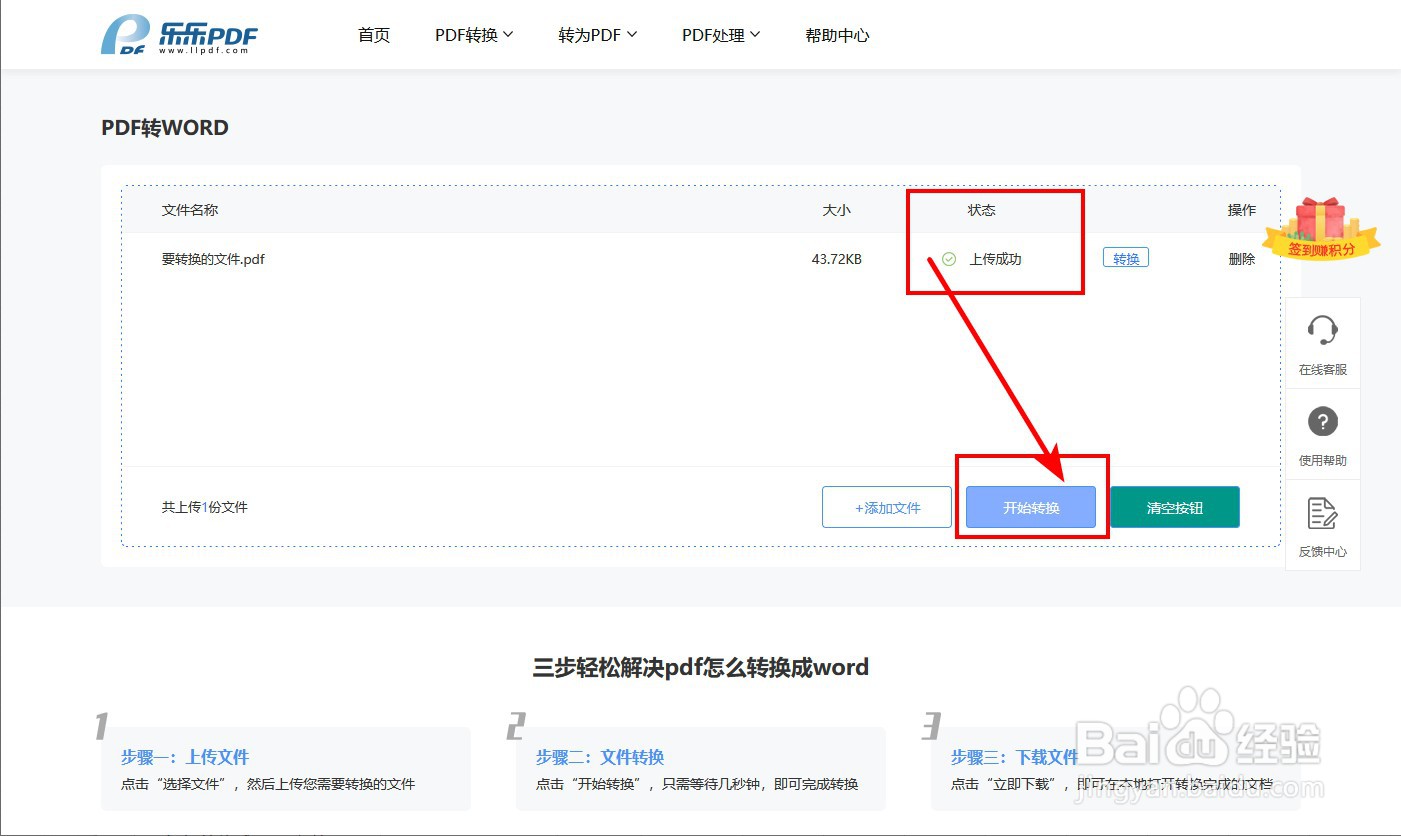Image resolution: width=1401 pixels, height=836 pixels.
Task: Expand the PDF转换 dropdown menu
Action: [473, 34]
